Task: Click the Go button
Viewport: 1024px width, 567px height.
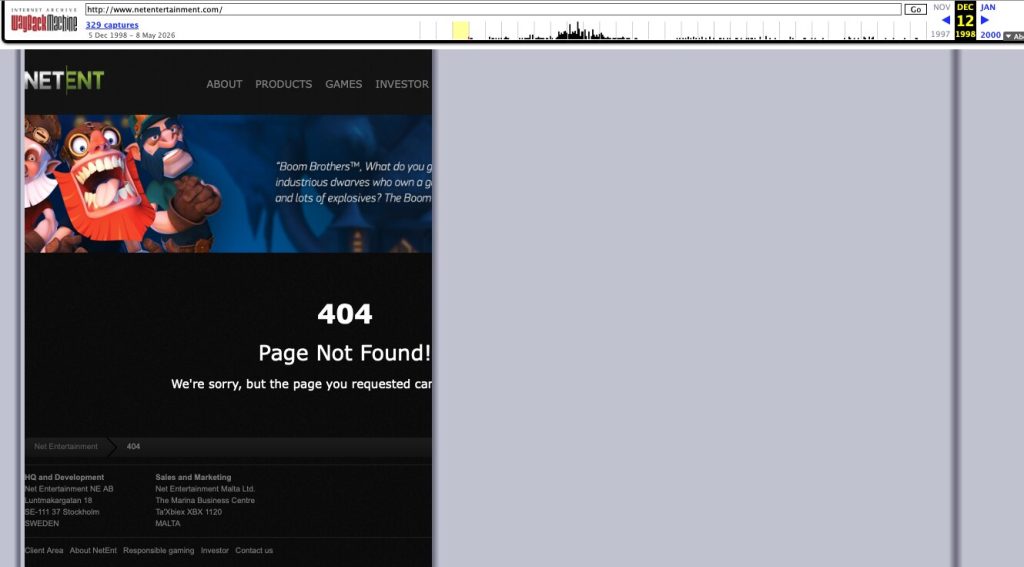Action: pos(915,9)
